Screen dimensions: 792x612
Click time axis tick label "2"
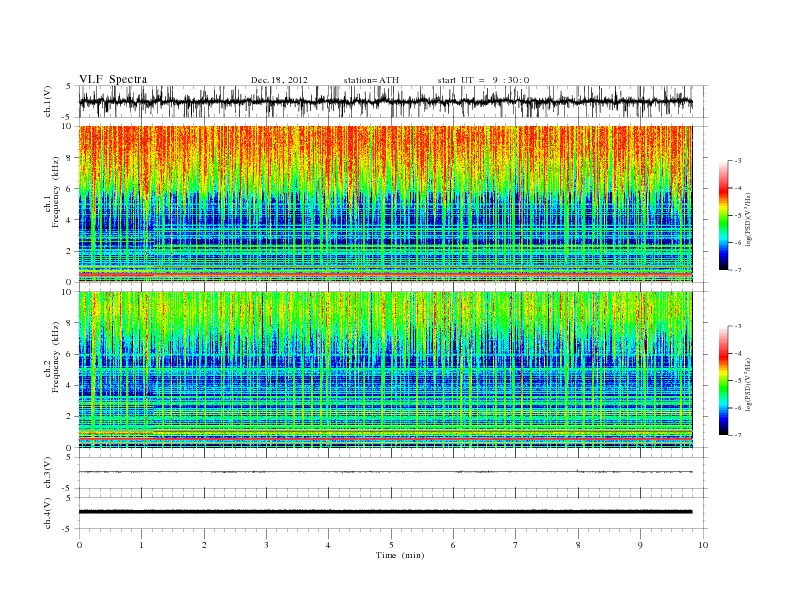pos(204,545)
